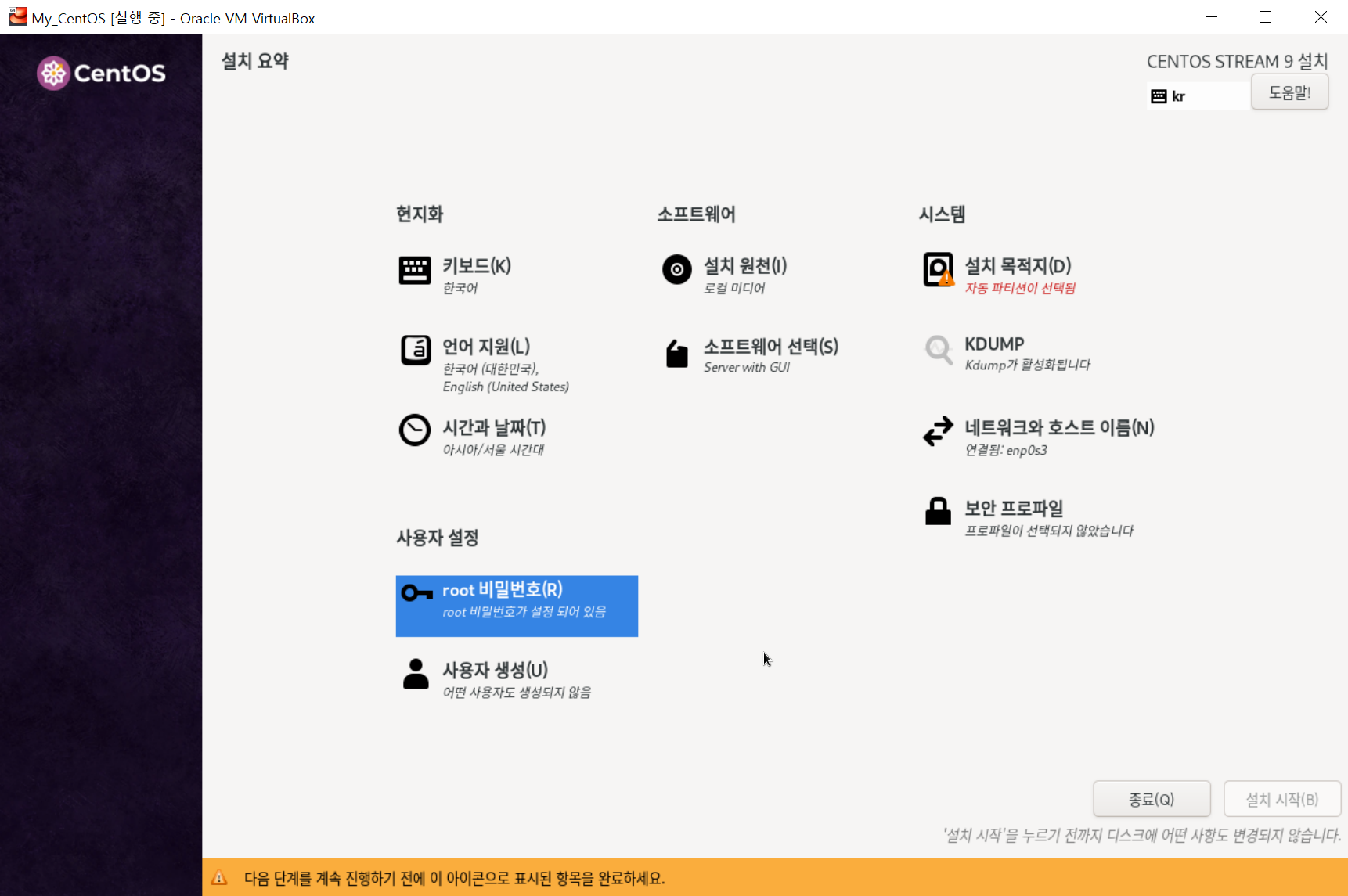Open the security profile lock icon

point(938,511)
